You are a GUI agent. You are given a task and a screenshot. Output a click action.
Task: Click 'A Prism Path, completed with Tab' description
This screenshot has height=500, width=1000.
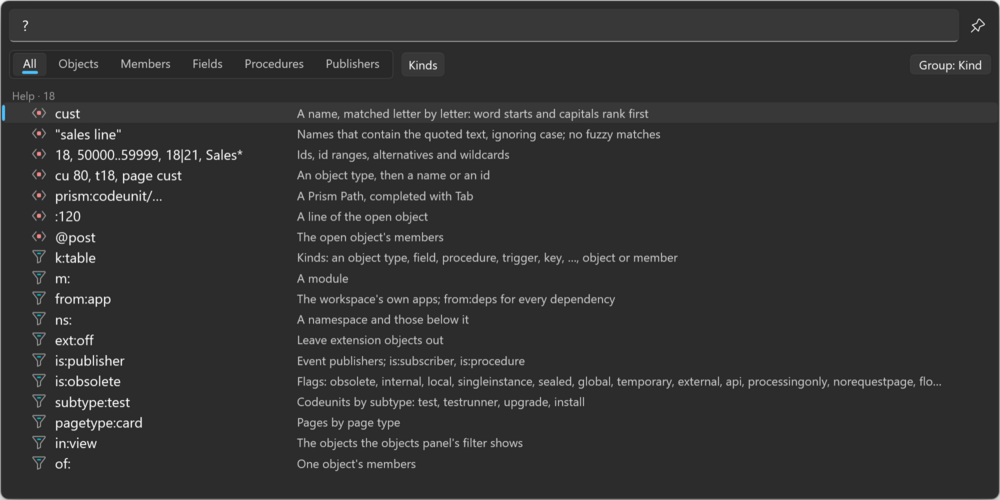(x=385, y=196)
